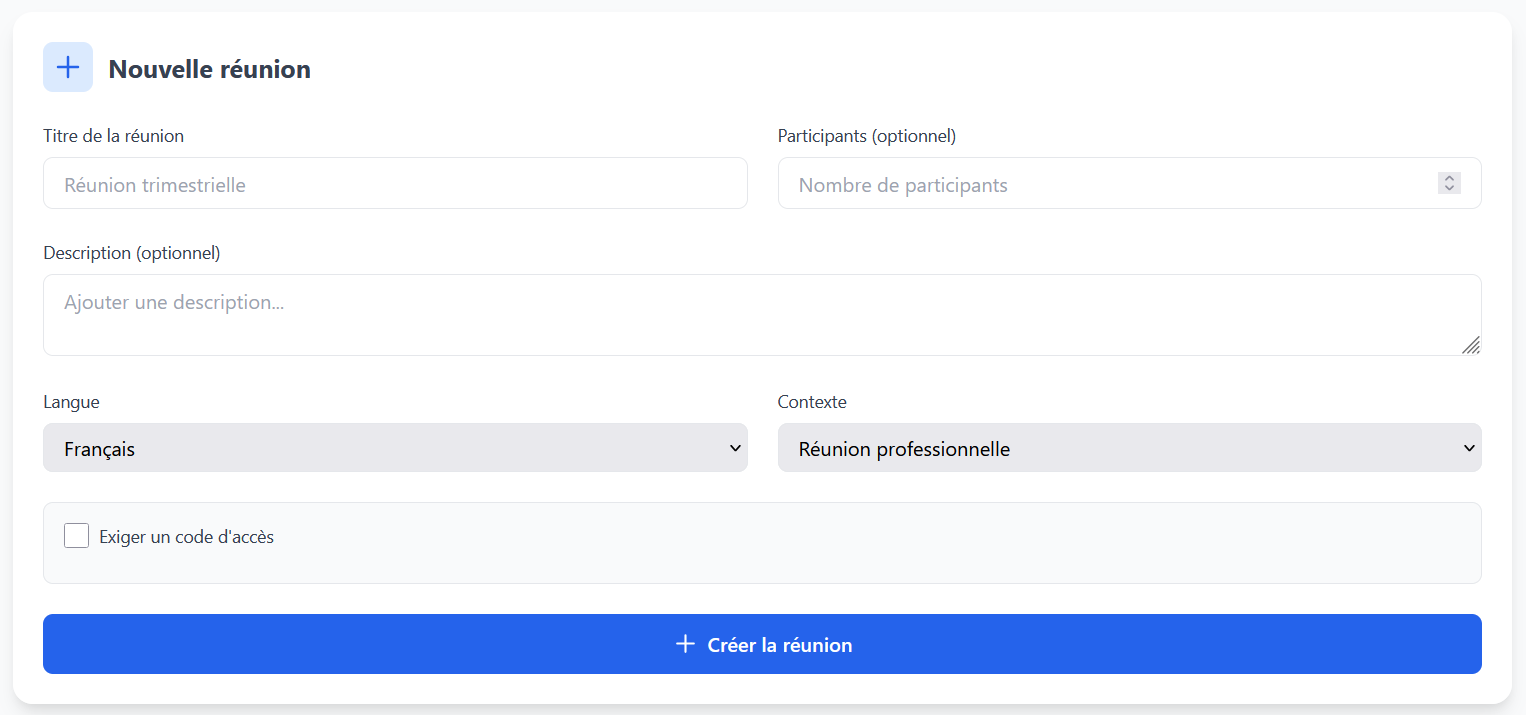This screenshot has height=715, width=1526.
Task: Focus the "Réunion trimestrielle" title field
Action: point(395,183)
